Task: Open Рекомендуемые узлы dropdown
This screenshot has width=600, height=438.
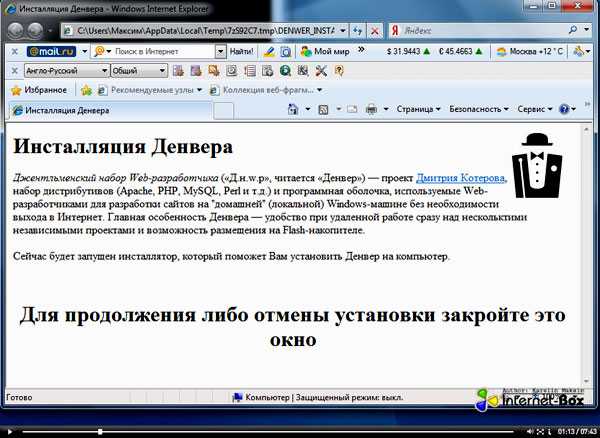Action: (150, 90)
